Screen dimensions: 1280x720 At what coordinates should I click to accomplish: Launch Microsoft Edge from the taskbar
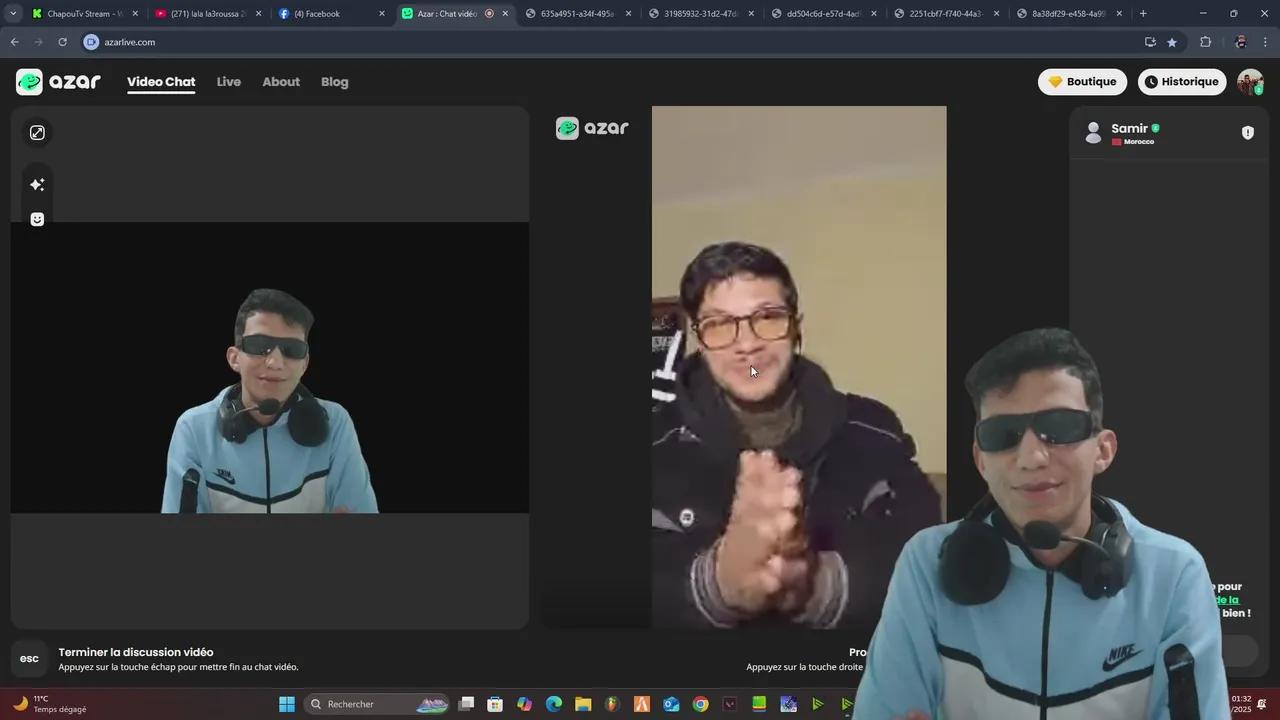pyautogui.click(x=553, y=704)
